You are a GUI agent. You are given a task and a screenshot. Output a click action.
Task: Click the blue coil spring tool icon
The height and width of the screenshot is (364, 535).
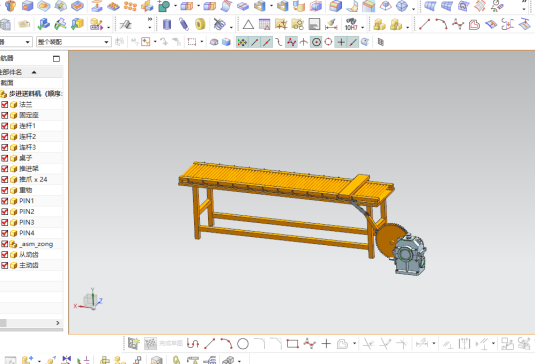click(x=184, y=25)
